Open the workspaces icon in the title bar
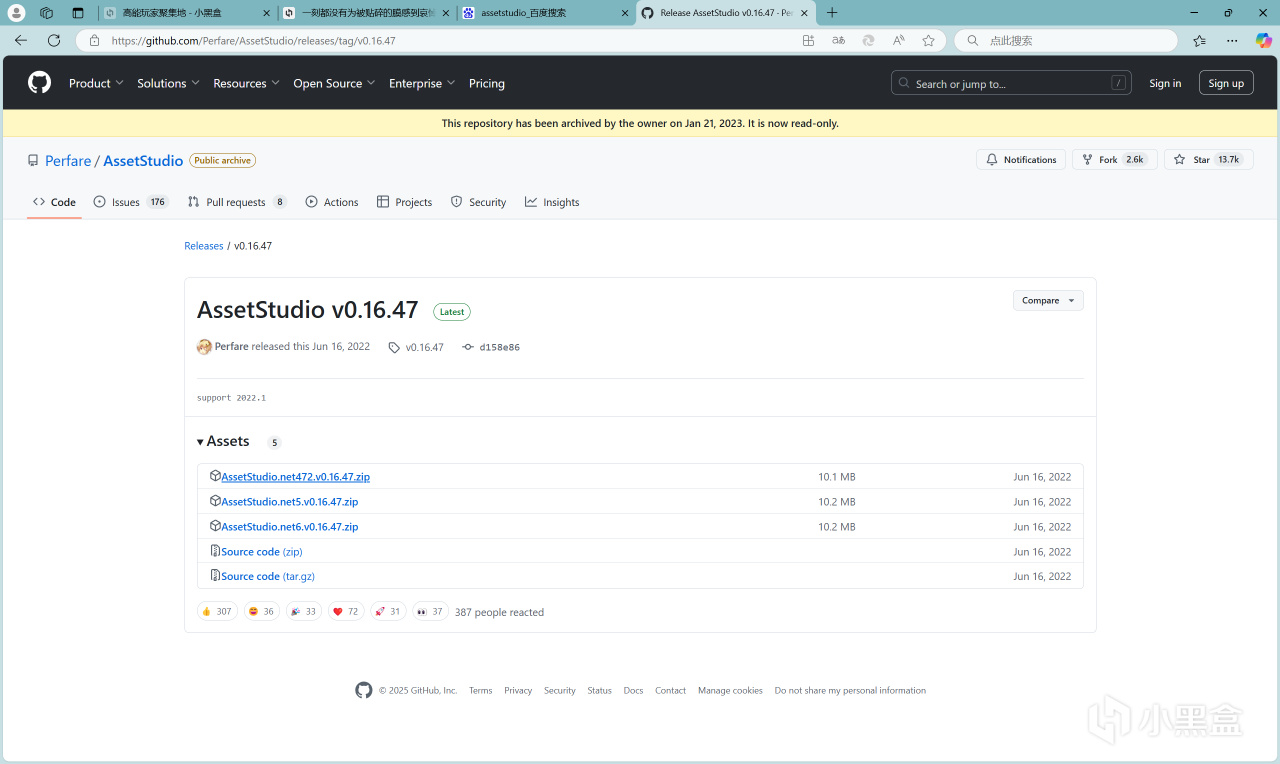1280x764 pixels. (46, 13)
